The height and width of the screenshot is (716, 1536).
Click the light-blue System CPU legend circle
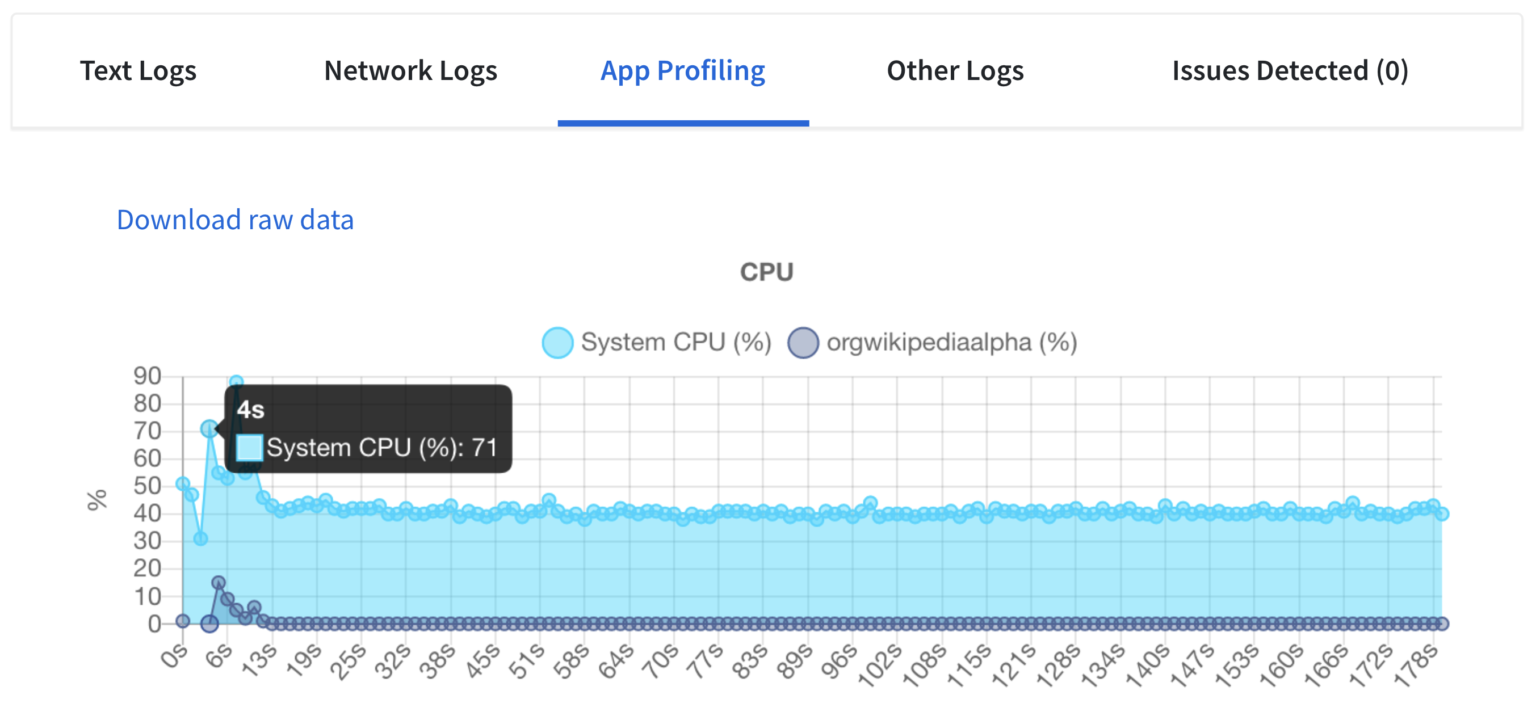click(x=557, y=343)
